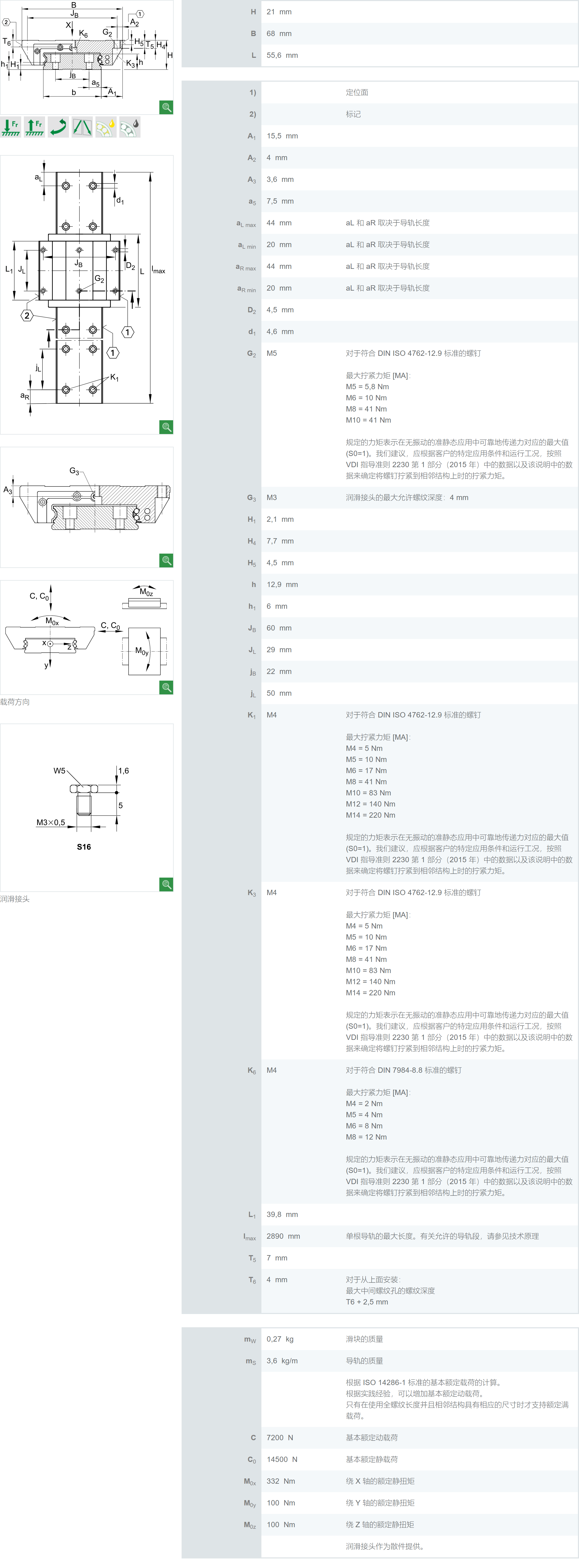Select the B value '68 mm'

(x=279, y=33)
